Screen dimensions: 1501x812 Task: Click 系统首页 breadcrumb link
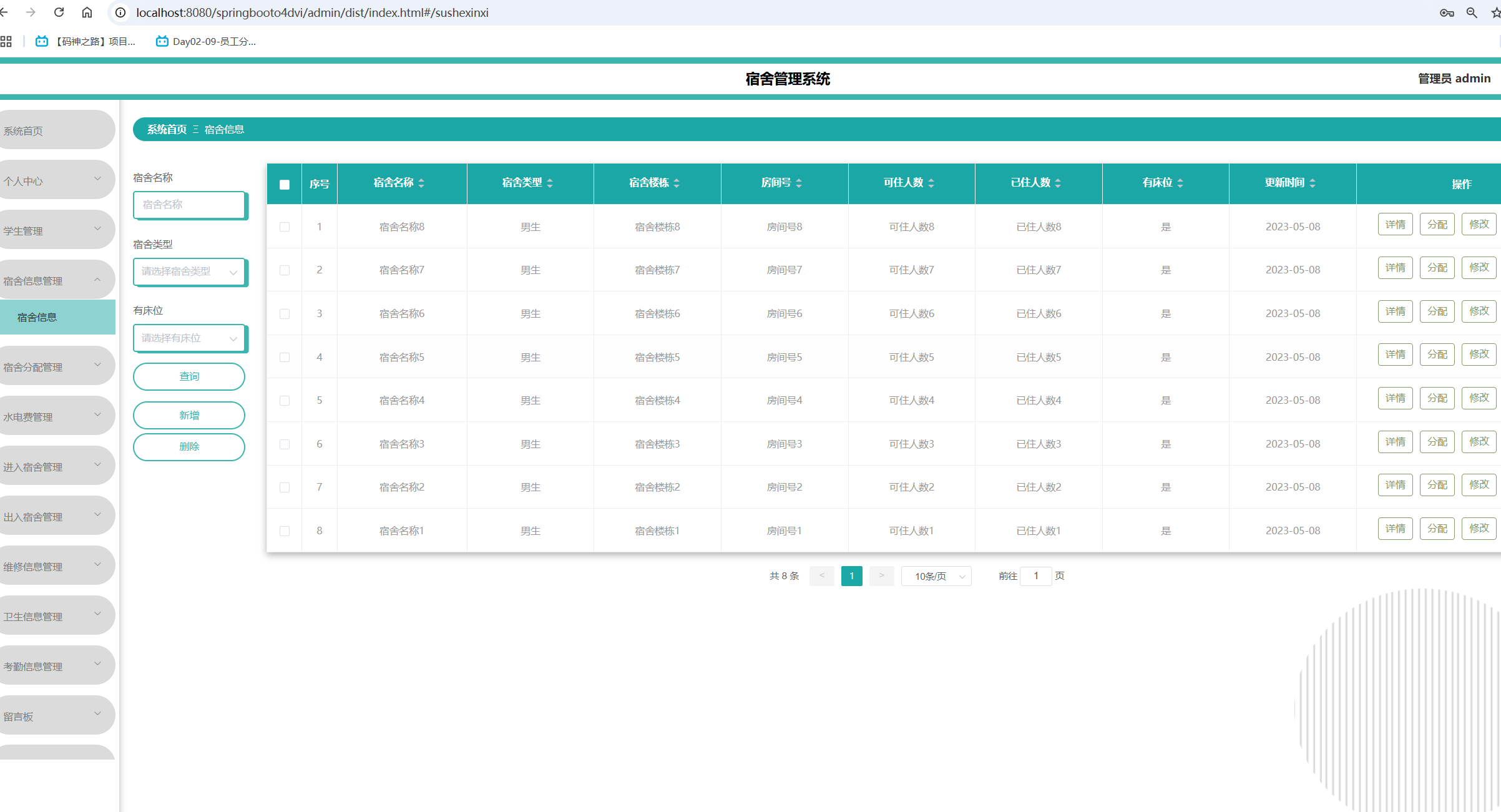pyautogui.click(x=167, y=129)
